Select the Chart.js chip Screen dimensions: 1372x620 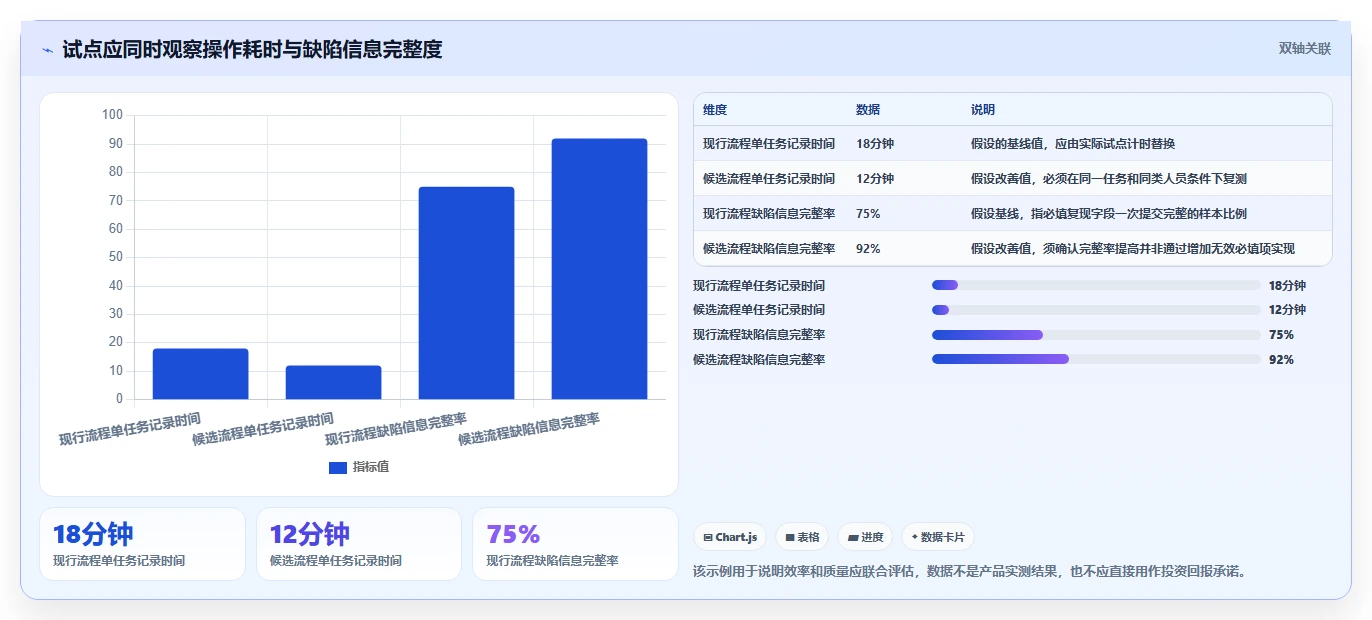[730, 537]
